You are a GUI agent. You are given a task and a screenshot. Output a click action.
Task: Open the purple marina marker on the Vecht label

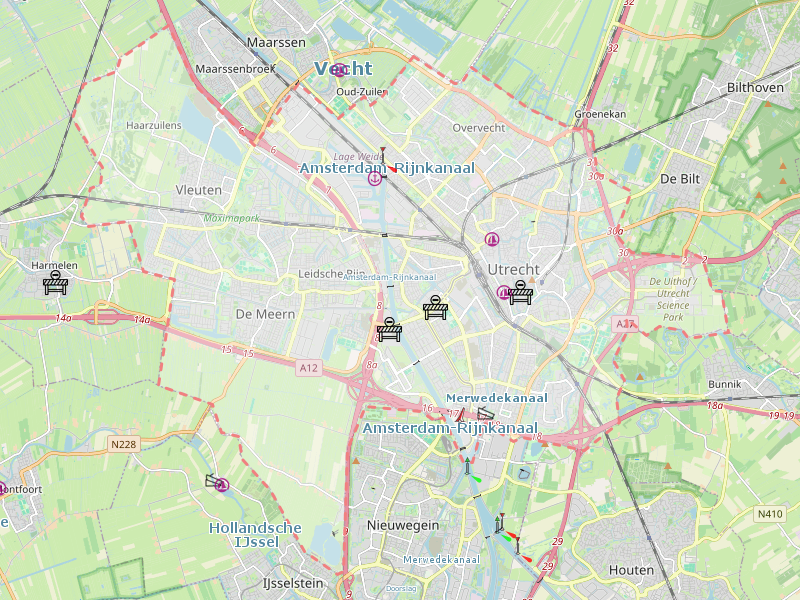point(339,70)
